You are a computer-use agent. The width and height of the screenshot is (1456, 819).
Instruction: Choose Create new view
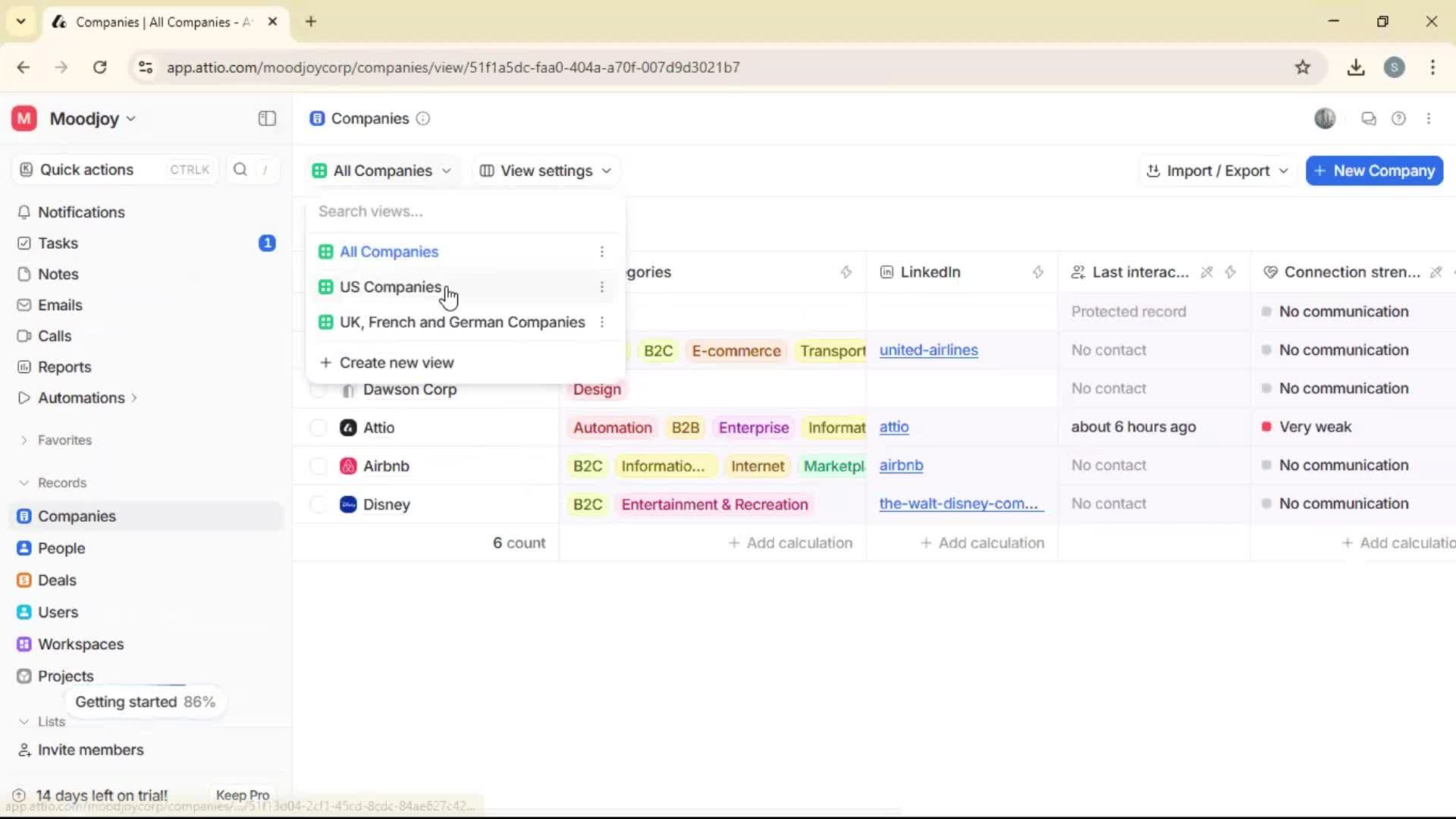click(397, 362)
